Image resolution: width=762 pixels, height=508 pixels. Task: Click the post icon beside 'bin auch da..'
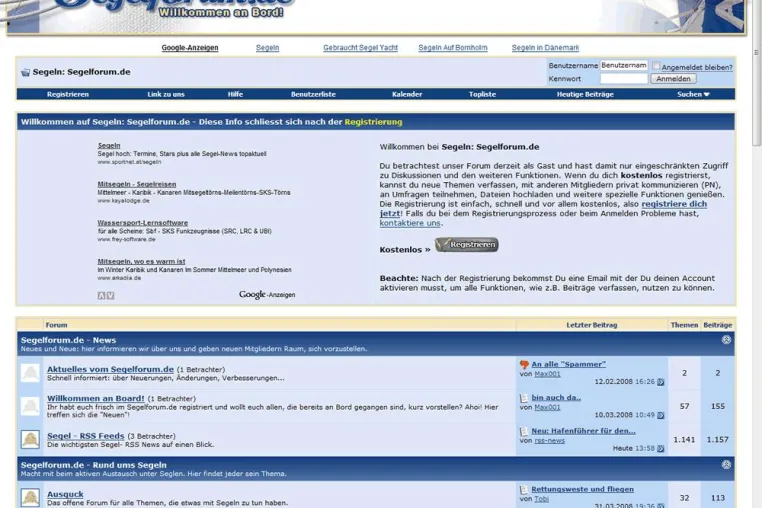coord(524,398)
